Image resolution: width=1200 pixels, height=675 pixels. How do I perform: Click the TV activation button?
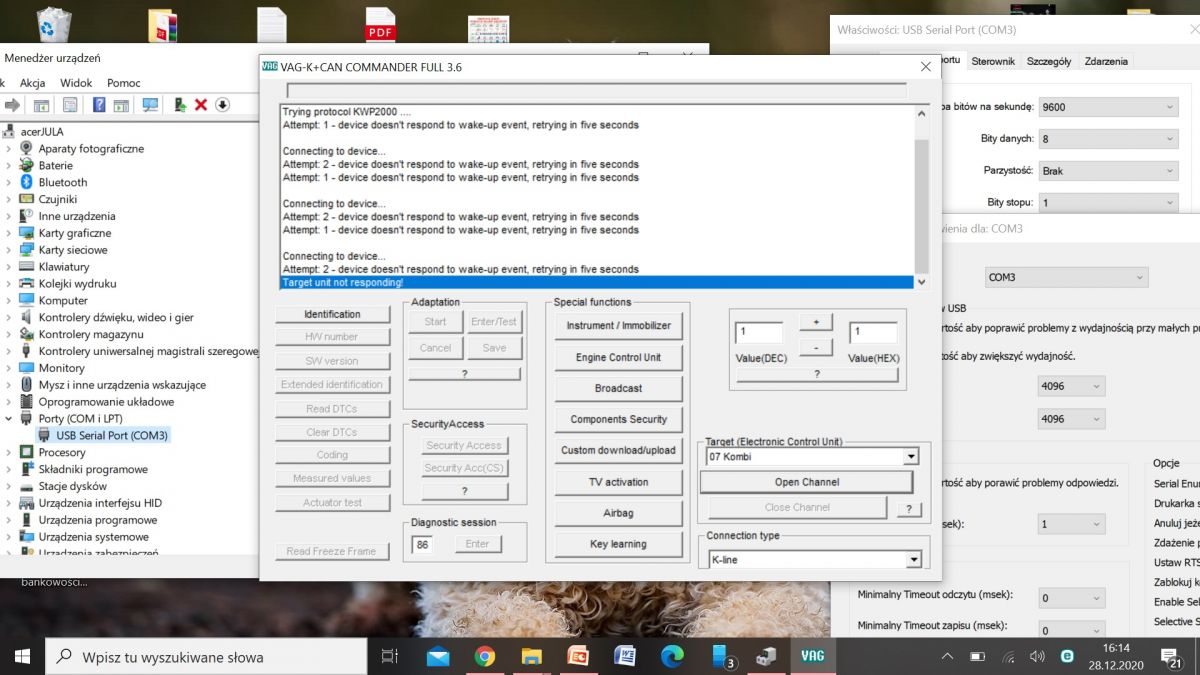coord(618,482)
